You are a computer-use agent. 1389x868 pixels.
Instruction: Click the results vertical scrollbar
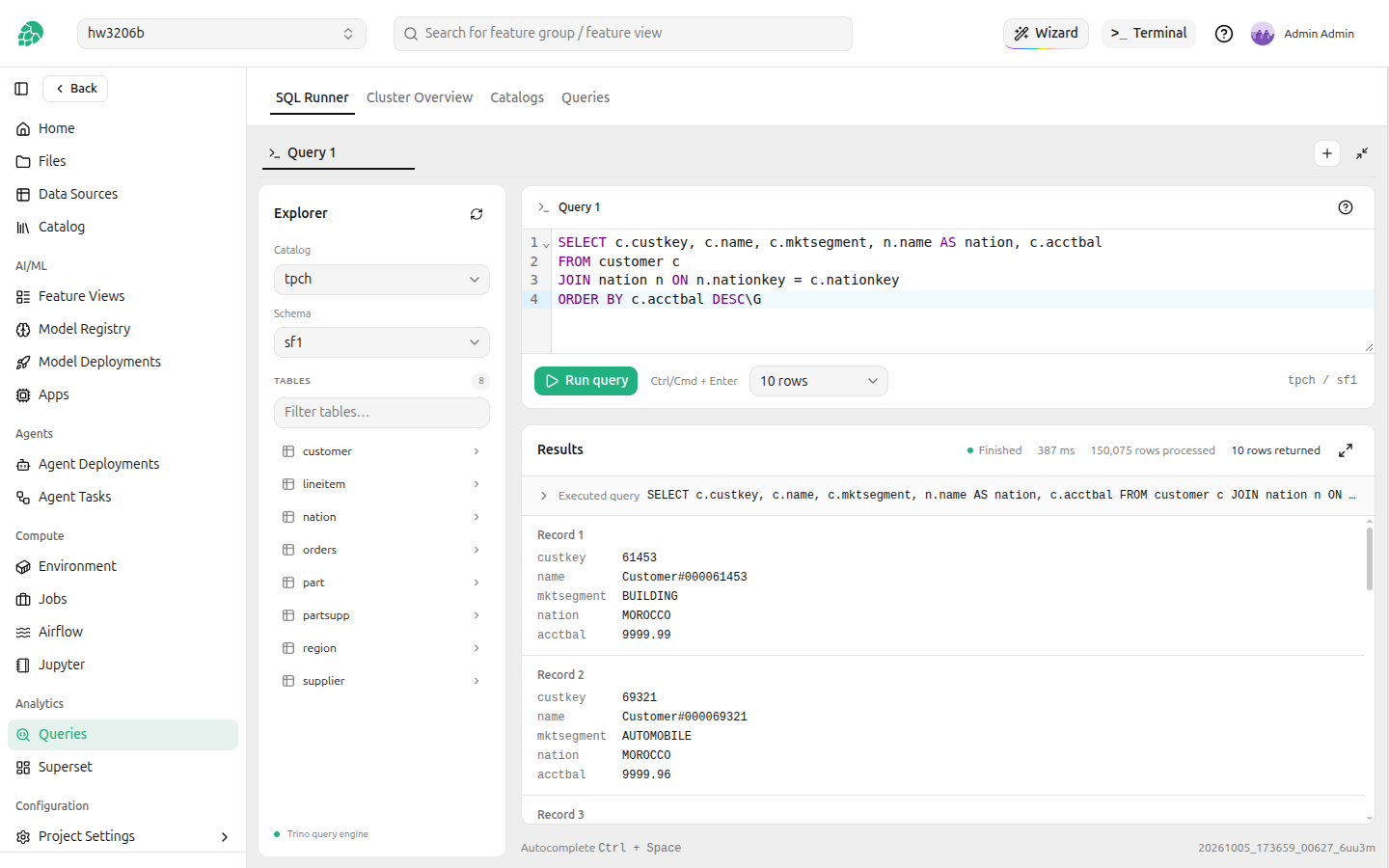click(x=1370, y=558)
